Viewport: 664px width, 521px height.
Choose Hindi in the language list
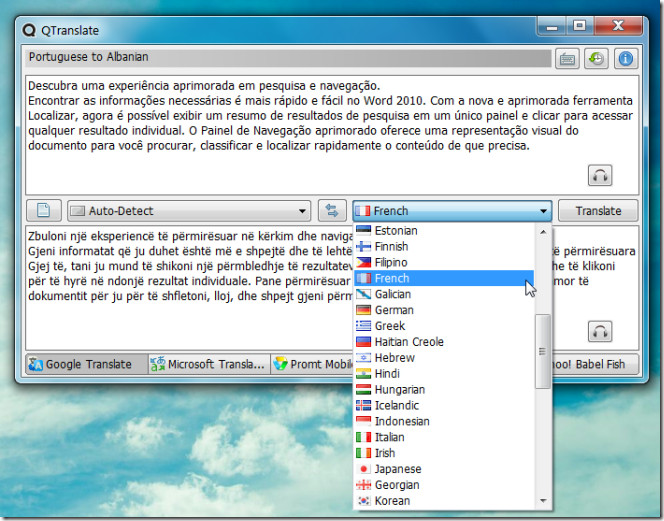pos(444,374)
